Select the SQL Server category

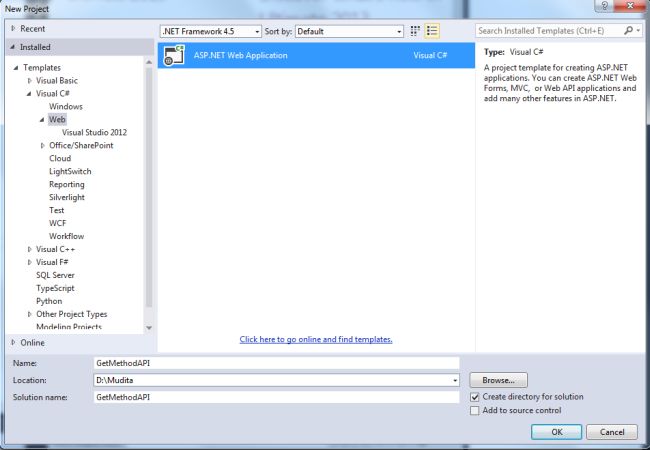(55, 275)
